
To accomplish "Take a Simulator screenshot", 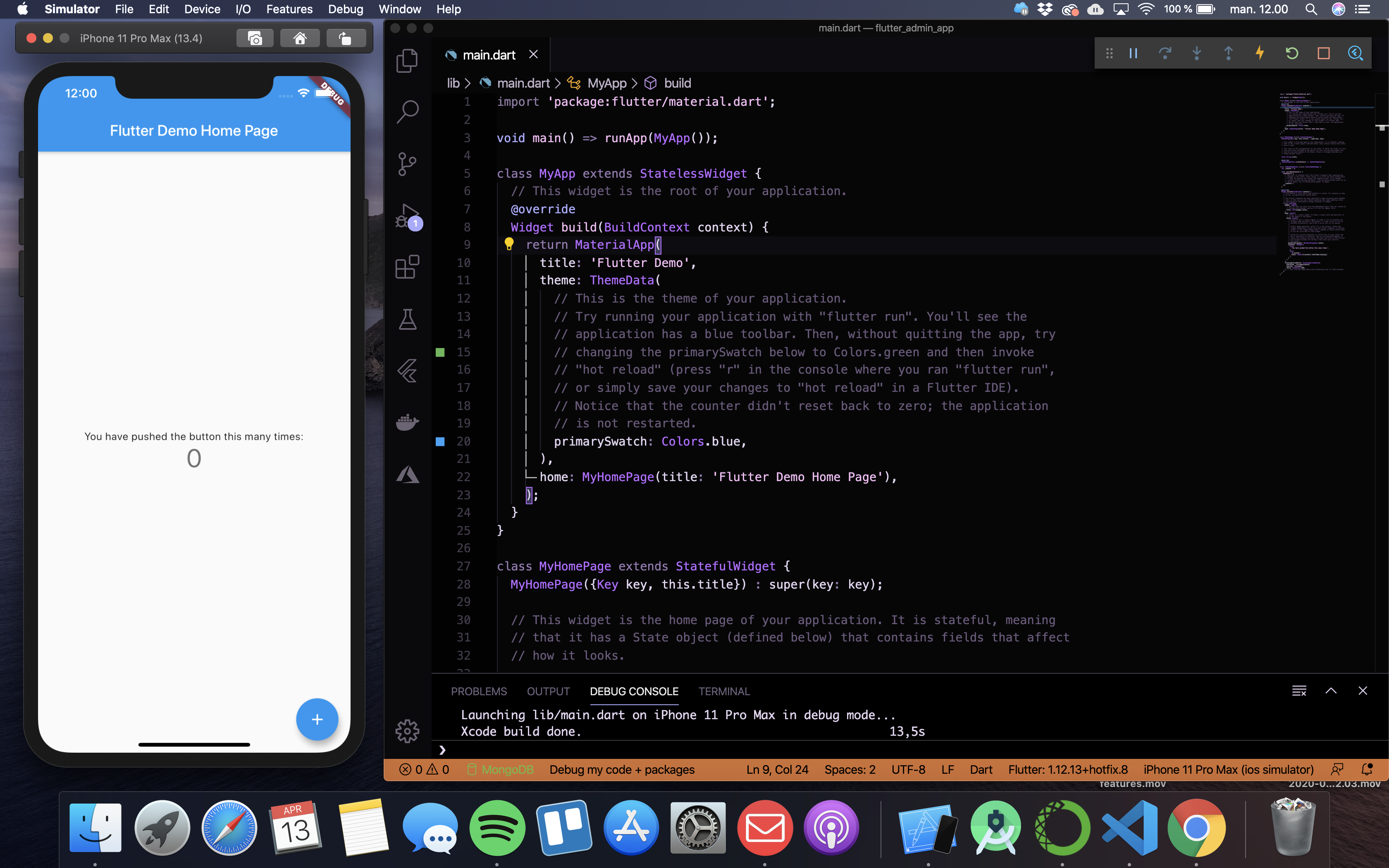I will click(255, 38).
